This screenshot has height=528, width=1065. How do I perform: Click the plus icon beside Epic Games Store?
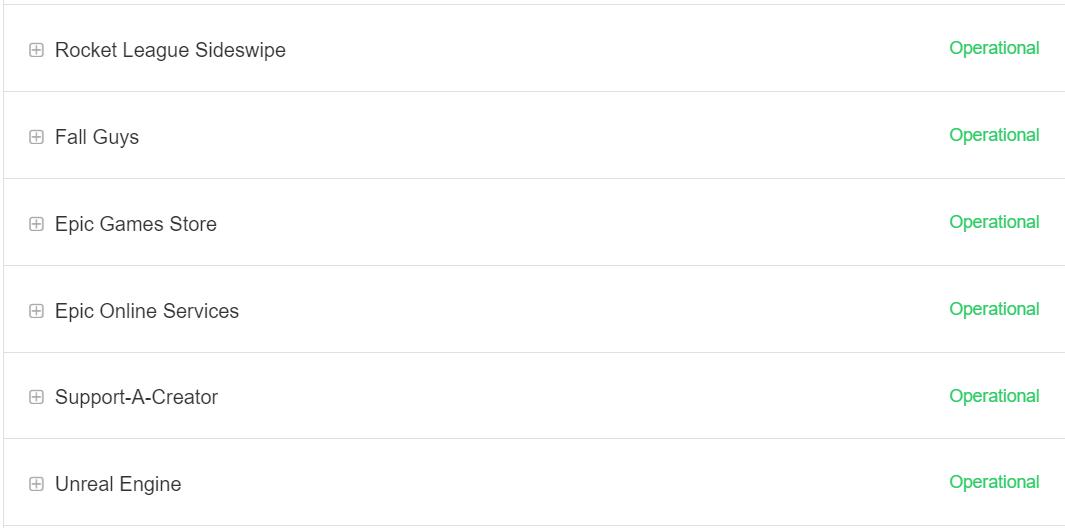pos(36,224)
